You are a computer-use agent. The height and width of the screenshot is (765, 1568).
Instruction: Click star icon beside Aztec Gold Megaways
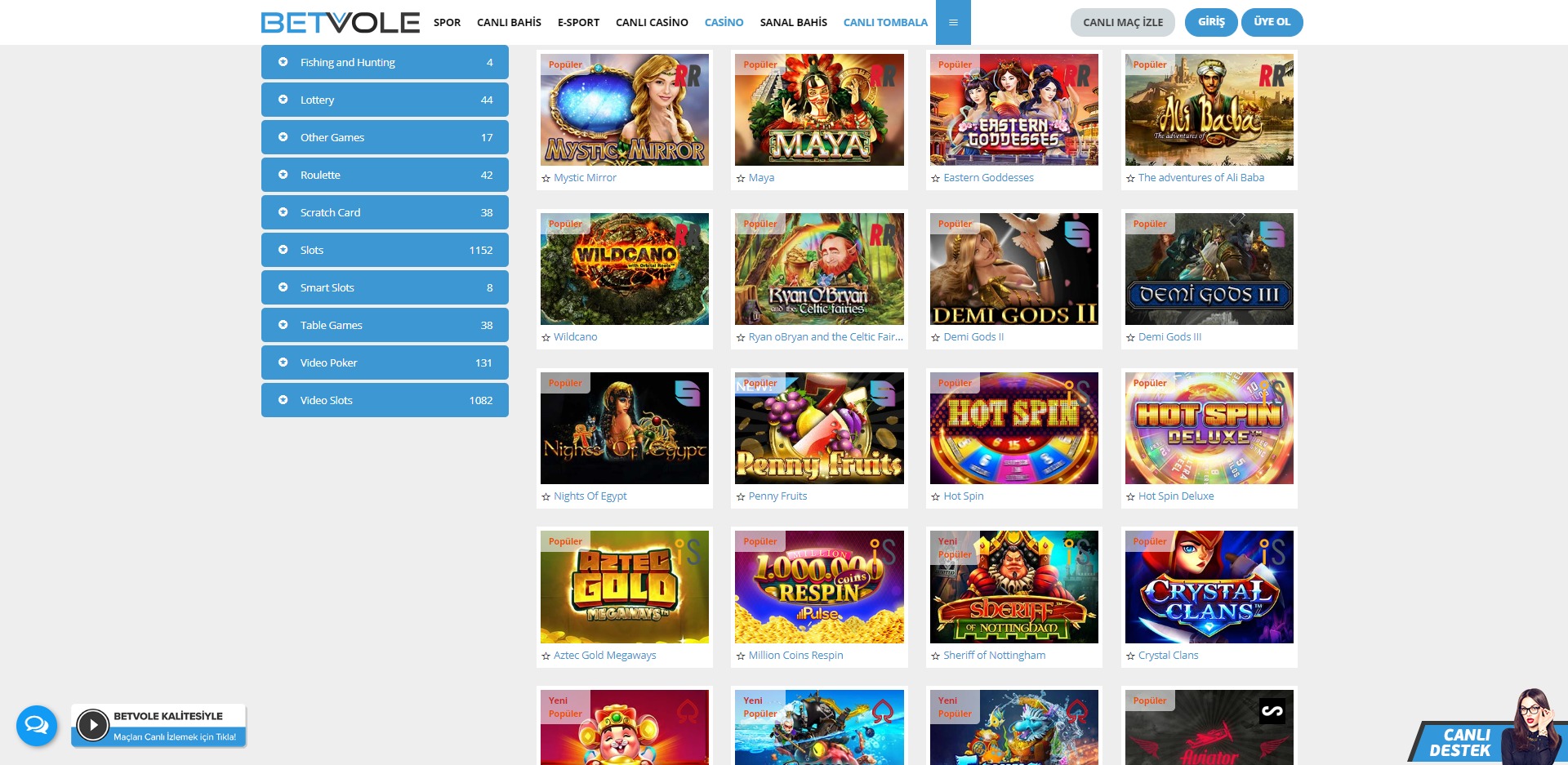click(x=546, y=656)
